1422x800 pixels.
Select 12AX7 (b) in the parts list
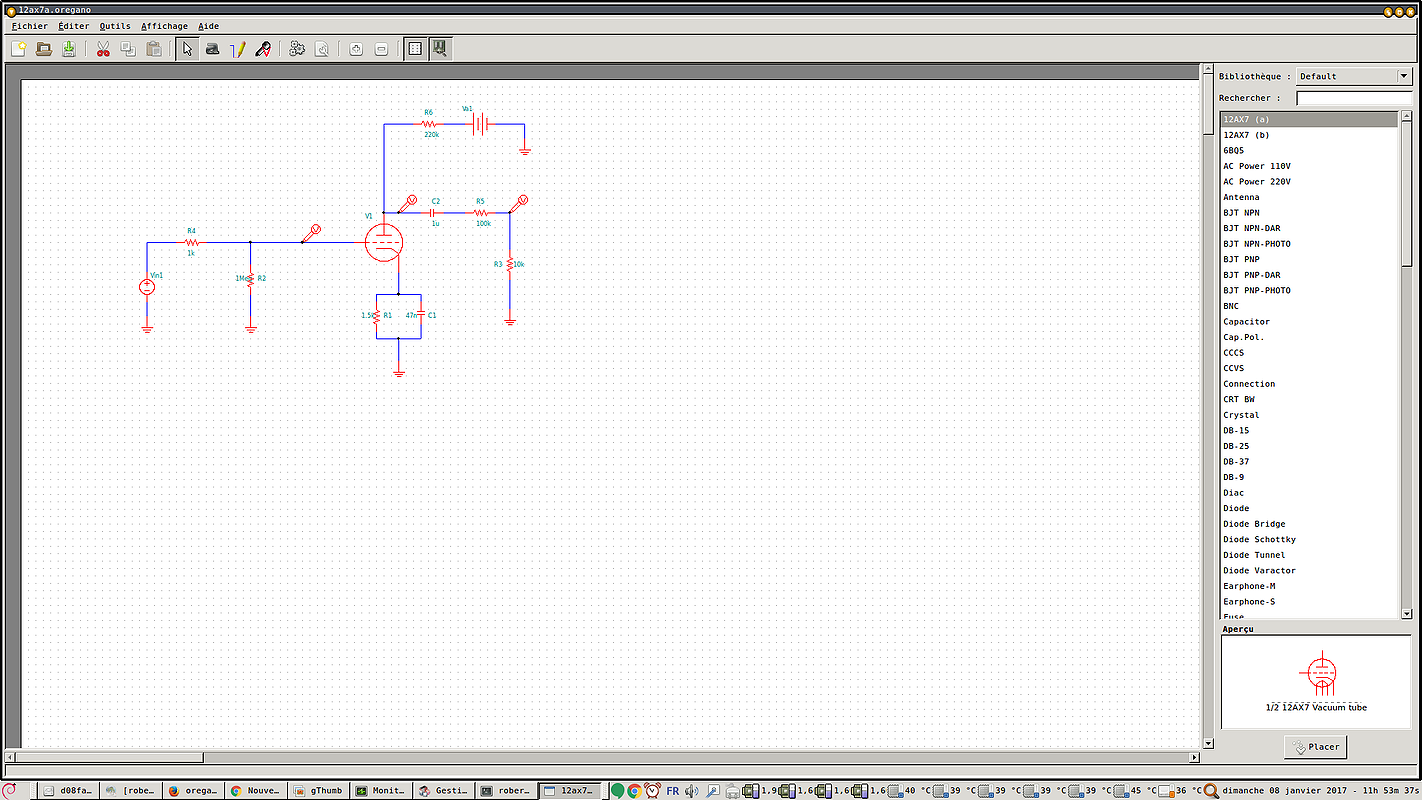1308,135
